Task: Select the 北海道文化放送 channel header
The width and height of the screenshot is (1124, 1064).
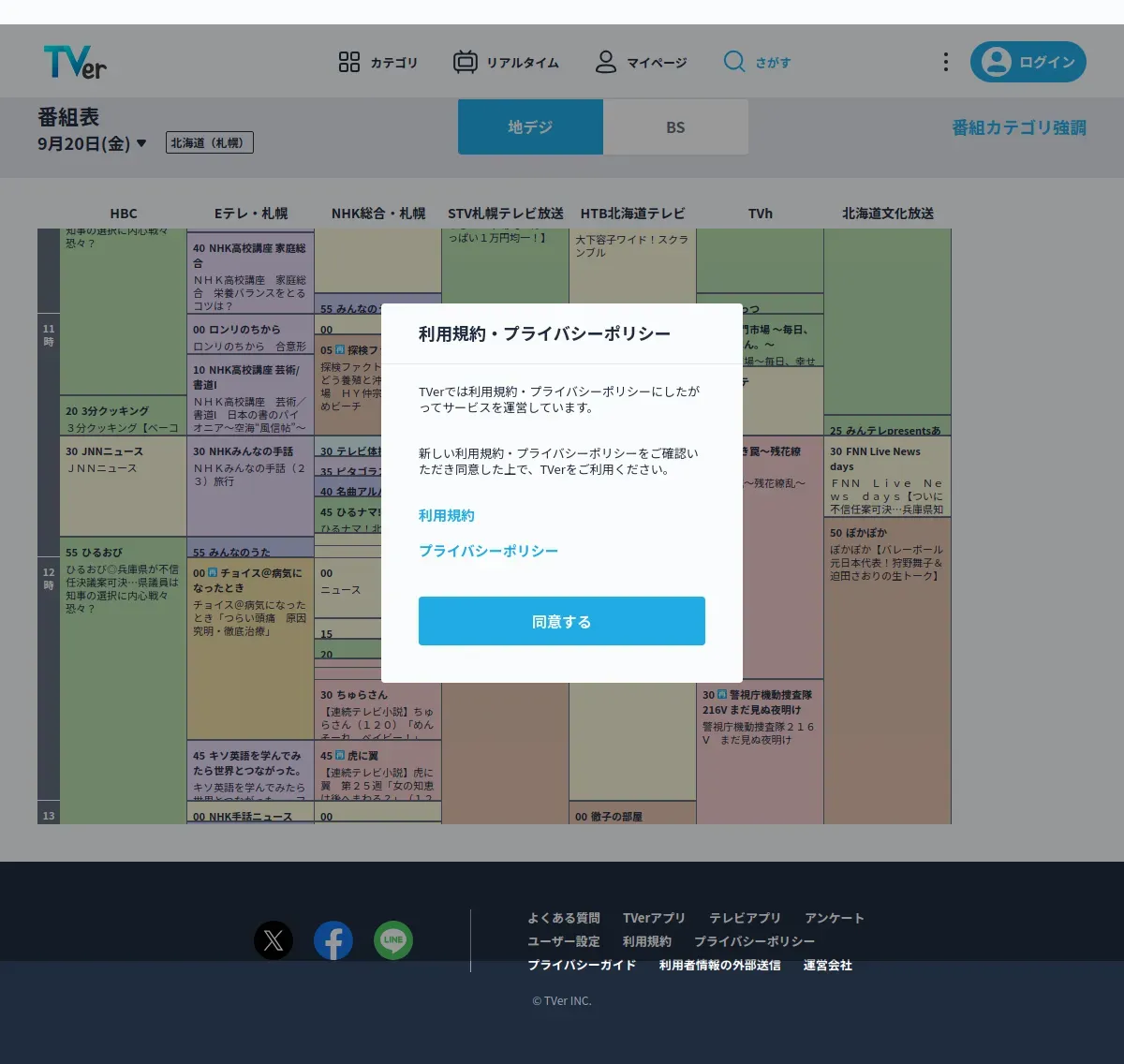Action: pos(888,214)
